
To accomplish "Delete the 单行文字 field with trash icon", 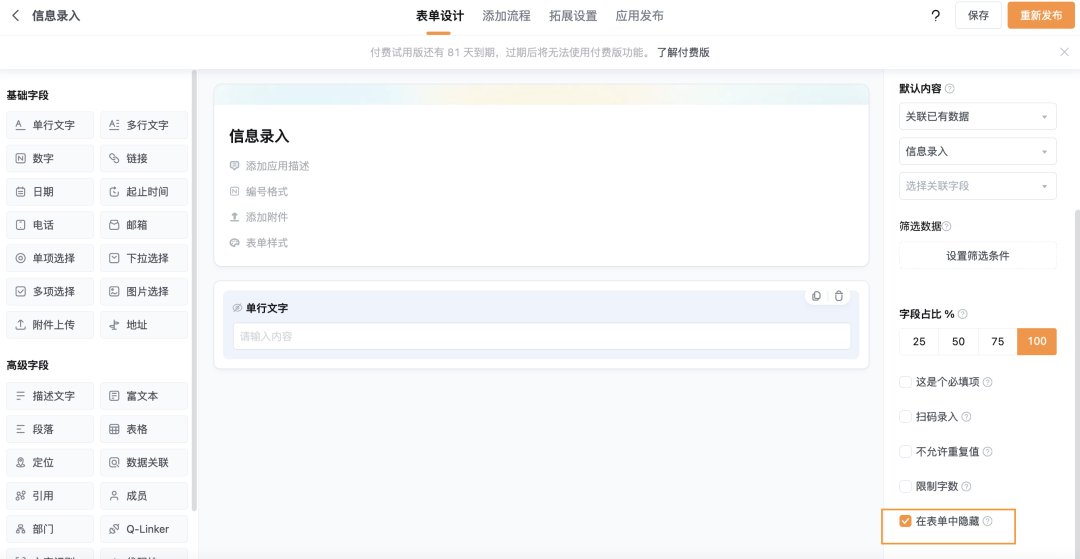I will coord(839,296).
